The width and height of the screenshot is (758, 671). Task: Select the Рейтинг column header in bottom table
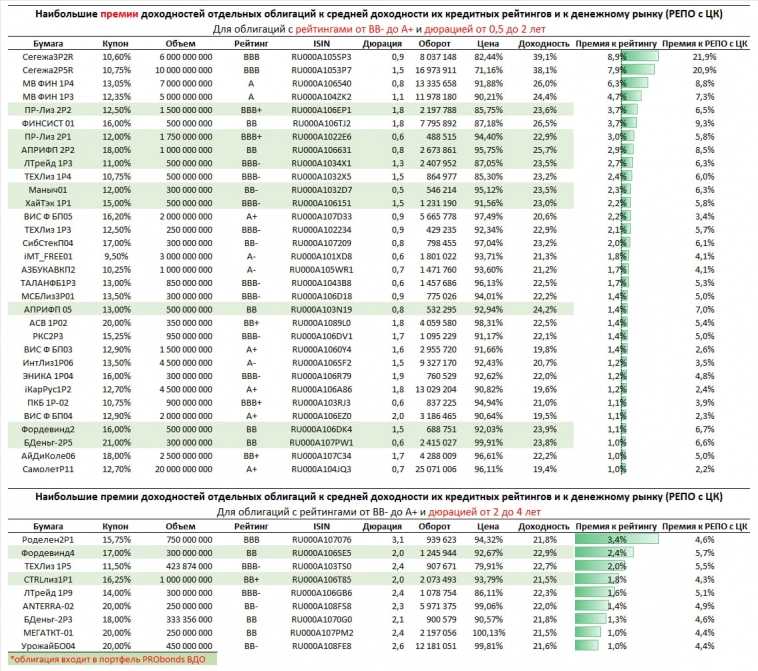point(251,526)
